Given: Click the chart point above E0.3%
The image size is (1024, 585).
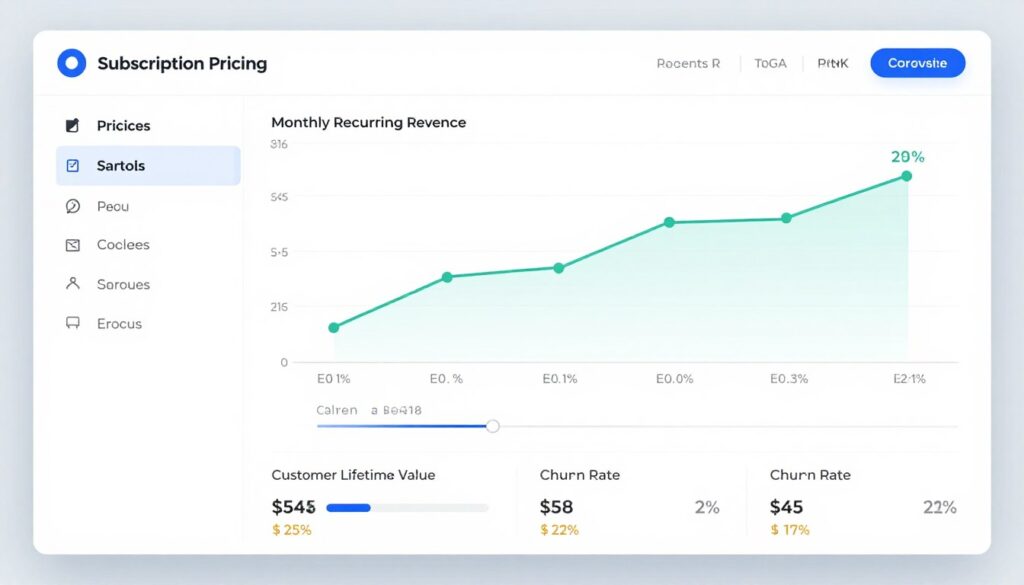Looking at the screenshot, I should point(786,218).
